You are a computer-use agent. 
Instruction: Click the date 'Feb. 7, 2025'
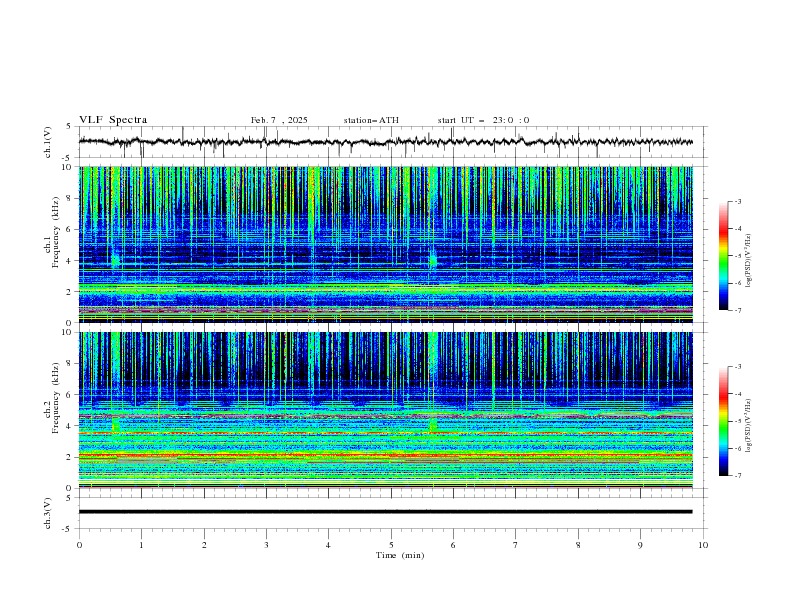(x=279, y=120)
